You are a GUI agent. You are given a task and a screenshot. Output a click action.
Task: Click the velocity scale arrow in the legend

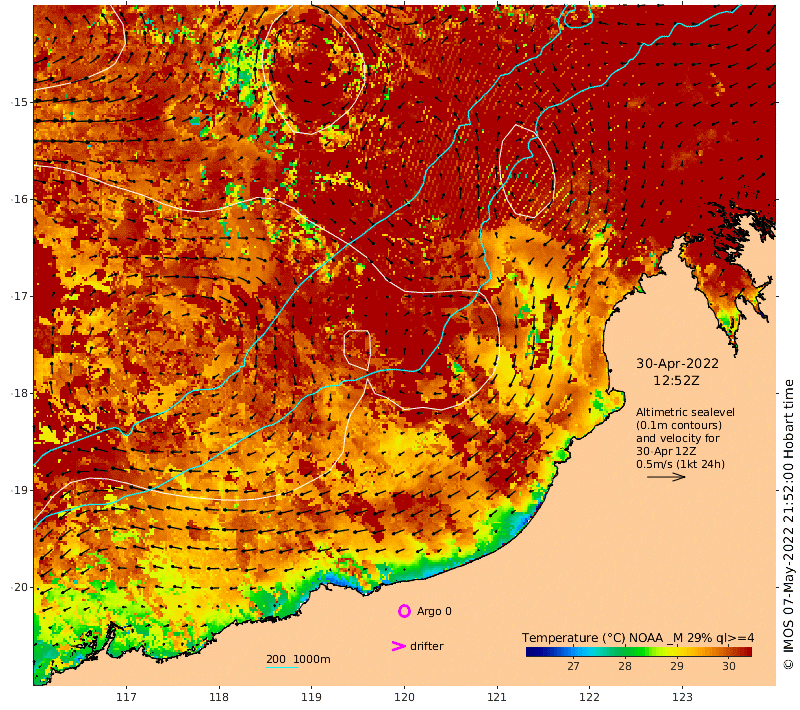pyautogui.click(x=666, y=477)
